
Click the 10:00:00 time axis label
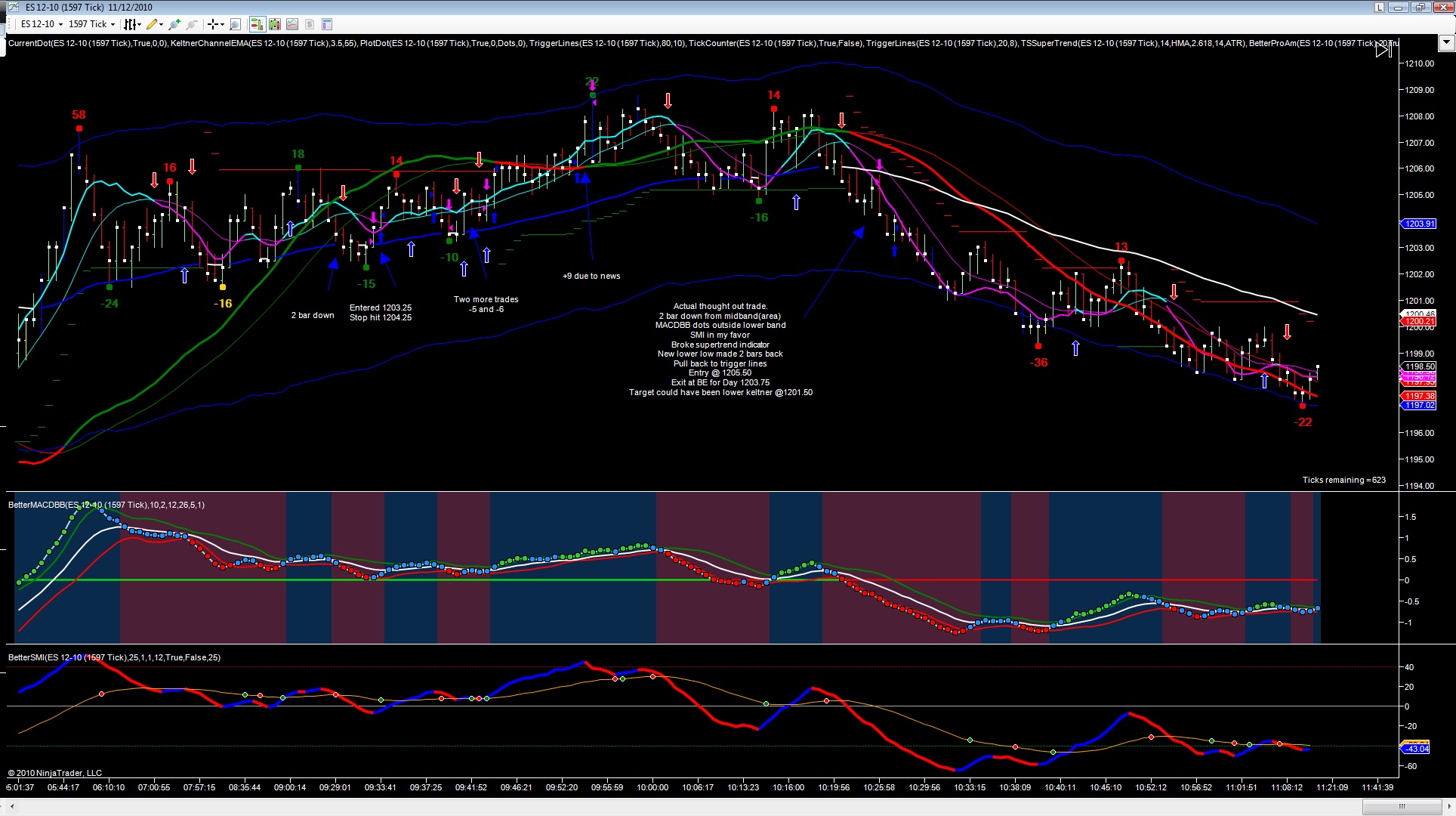(x=652, y=787)
